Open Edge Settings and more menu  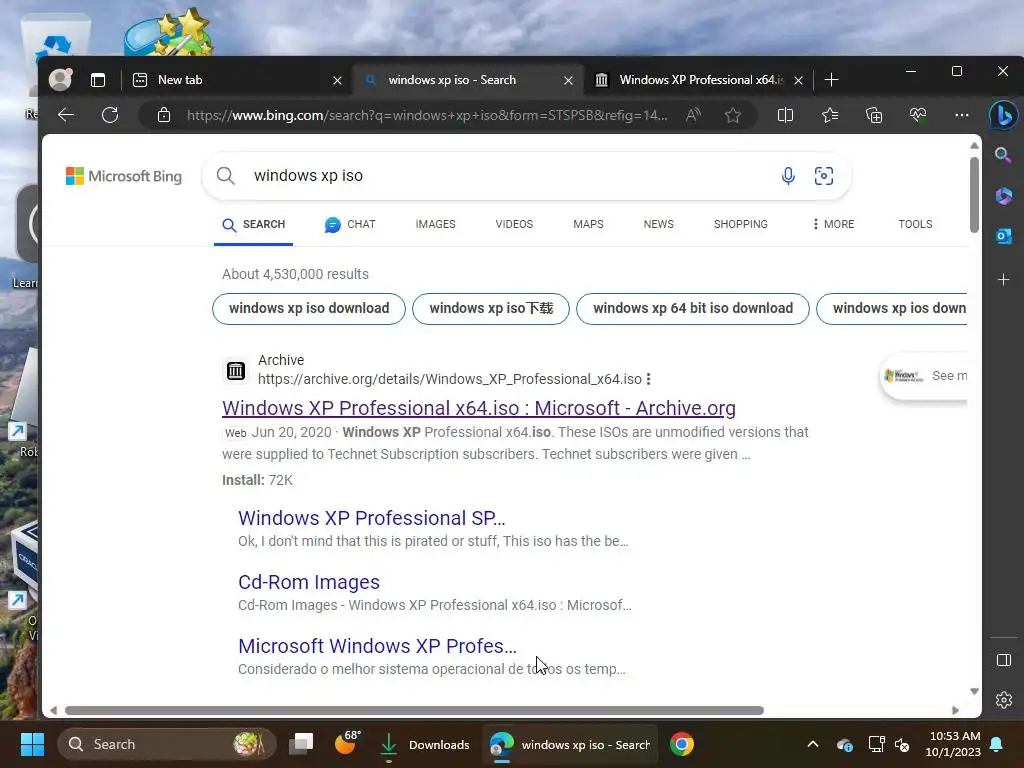[962, 116]
